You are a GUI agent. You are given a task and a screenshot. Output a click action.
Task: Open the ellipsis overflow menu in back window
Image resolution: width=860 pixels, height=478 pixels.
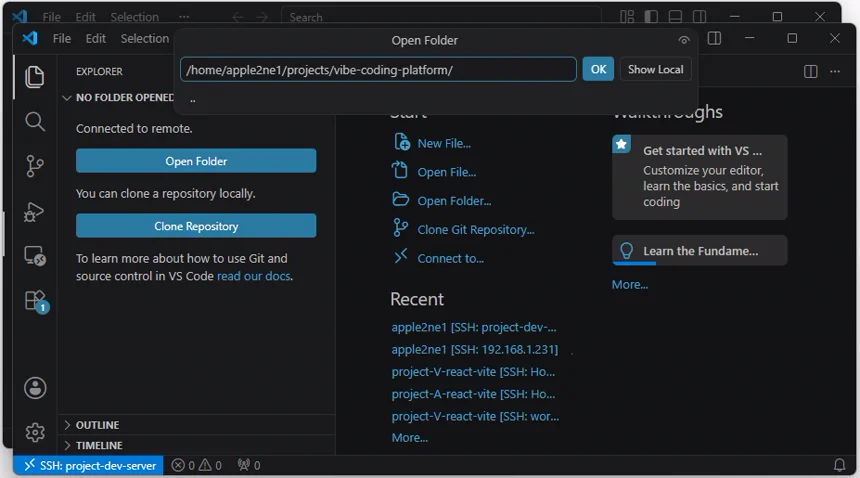pyautogui.click(x=184, y=17)
